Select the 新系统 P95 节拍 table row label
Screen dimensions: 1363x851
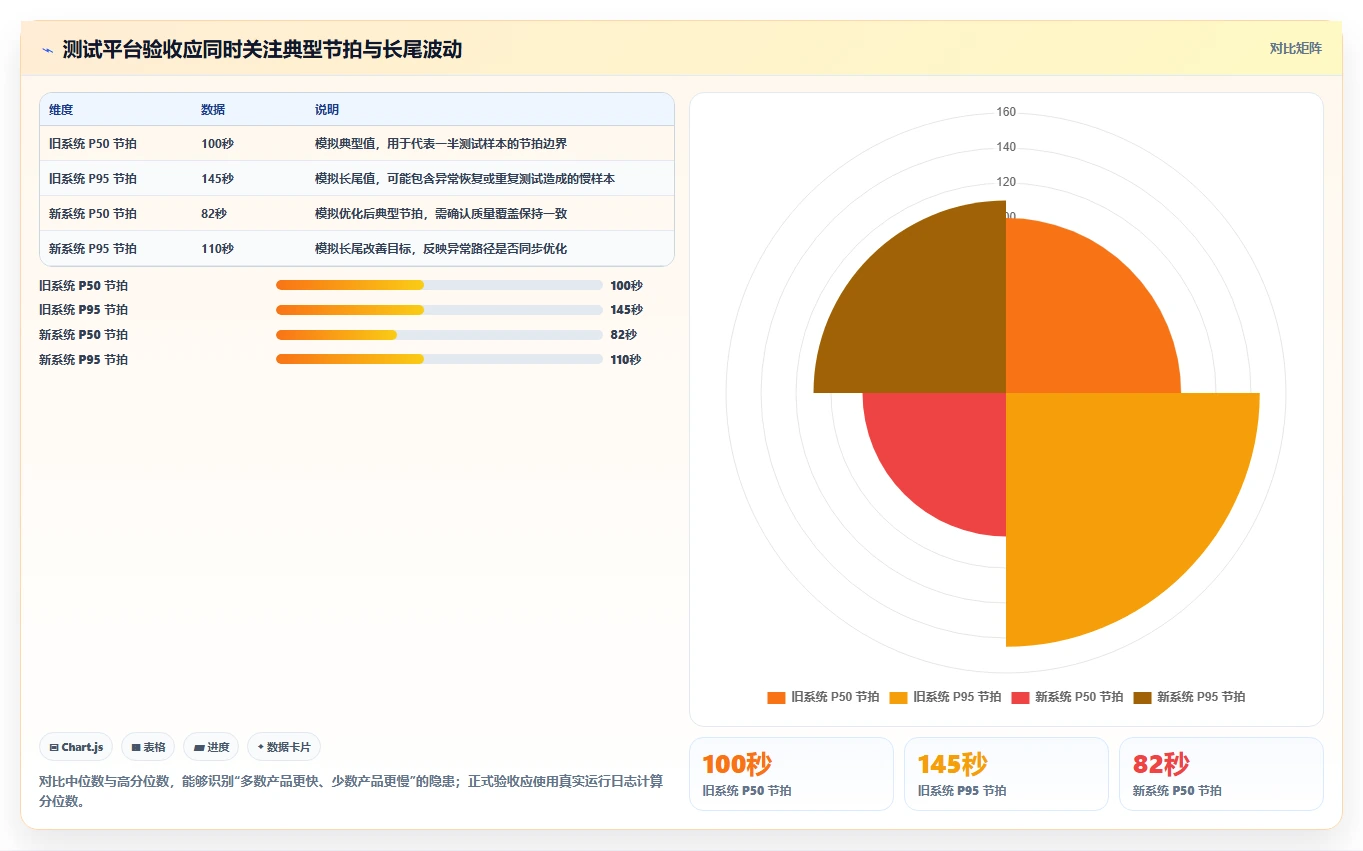(x=93, y=249)
